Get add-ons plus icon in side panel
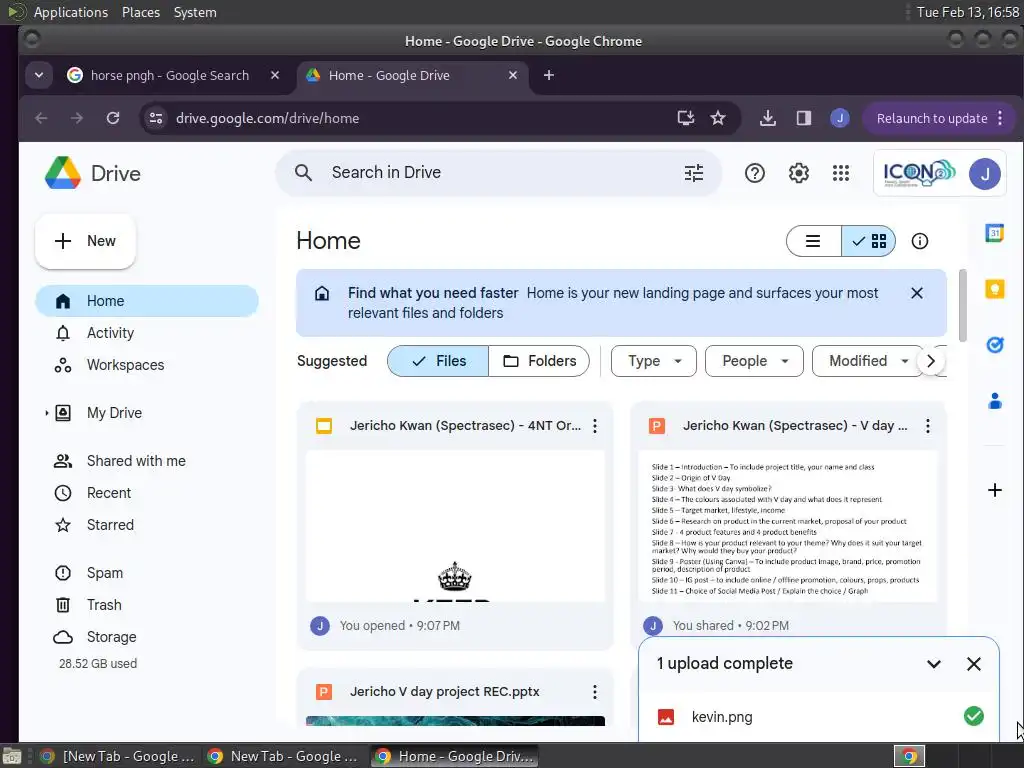Image resolution: width=1024 pixels, height=768 pixels. tap(994, 490)
